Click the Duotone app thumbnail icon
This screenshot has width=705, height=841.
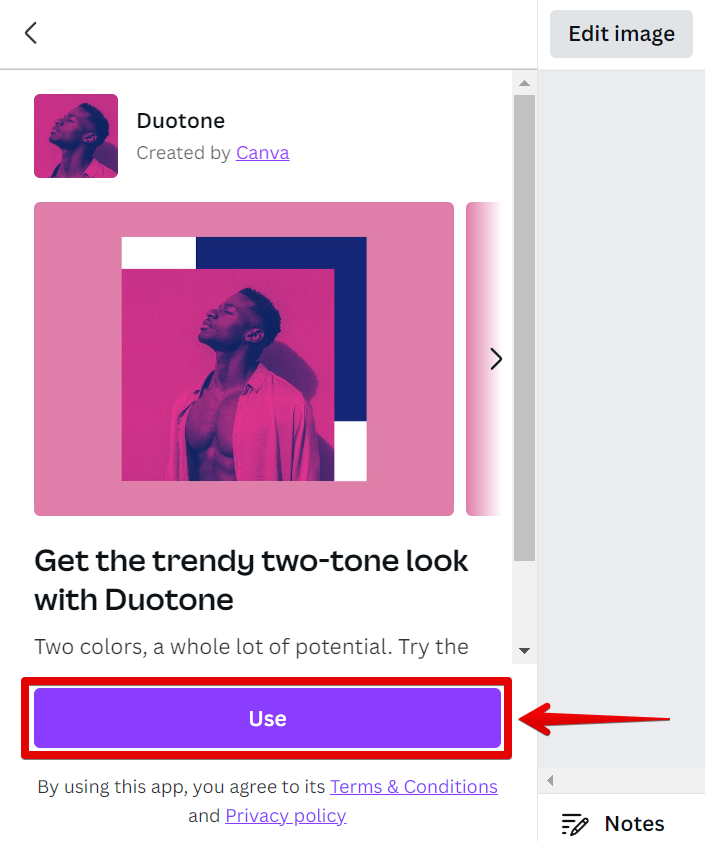click(x=76, y=136)
